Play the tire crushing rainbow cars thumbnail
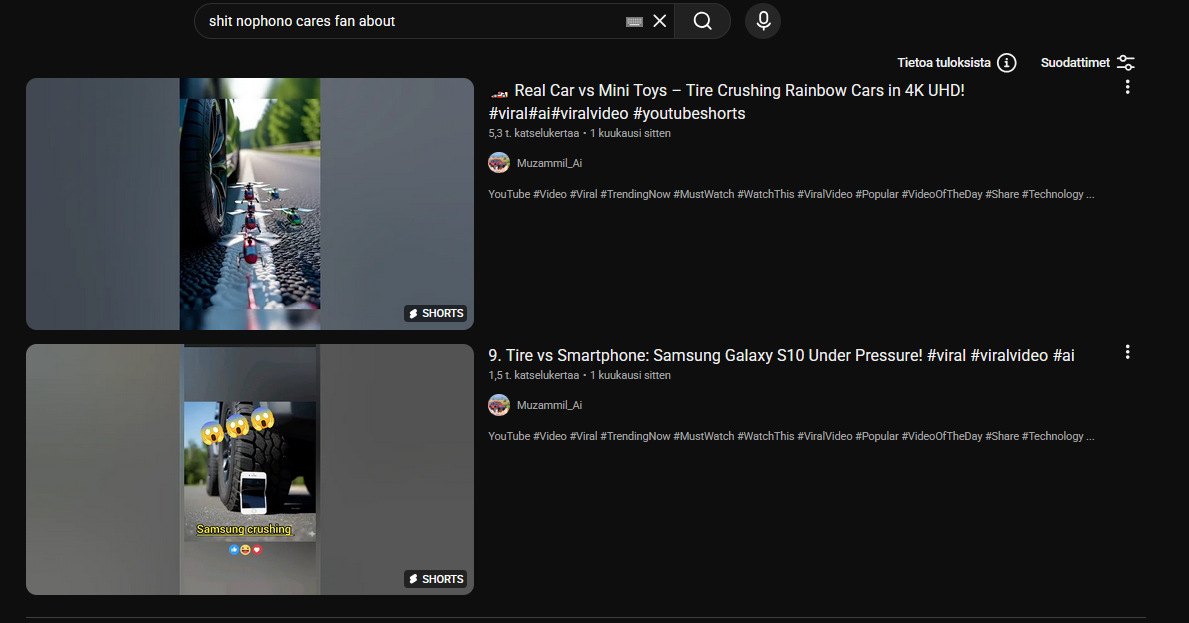The height and width of the screenshot is (623, 1189). [250, 204]
